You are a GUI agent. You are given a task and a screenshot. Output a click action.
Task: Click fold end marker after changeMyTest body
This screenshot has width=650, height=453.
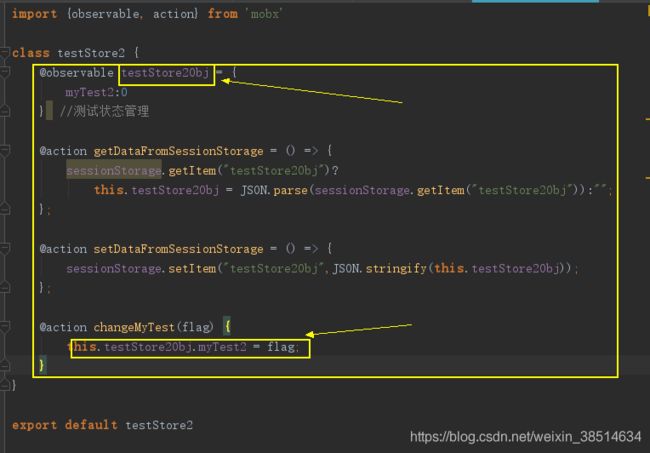click(5, 365)
